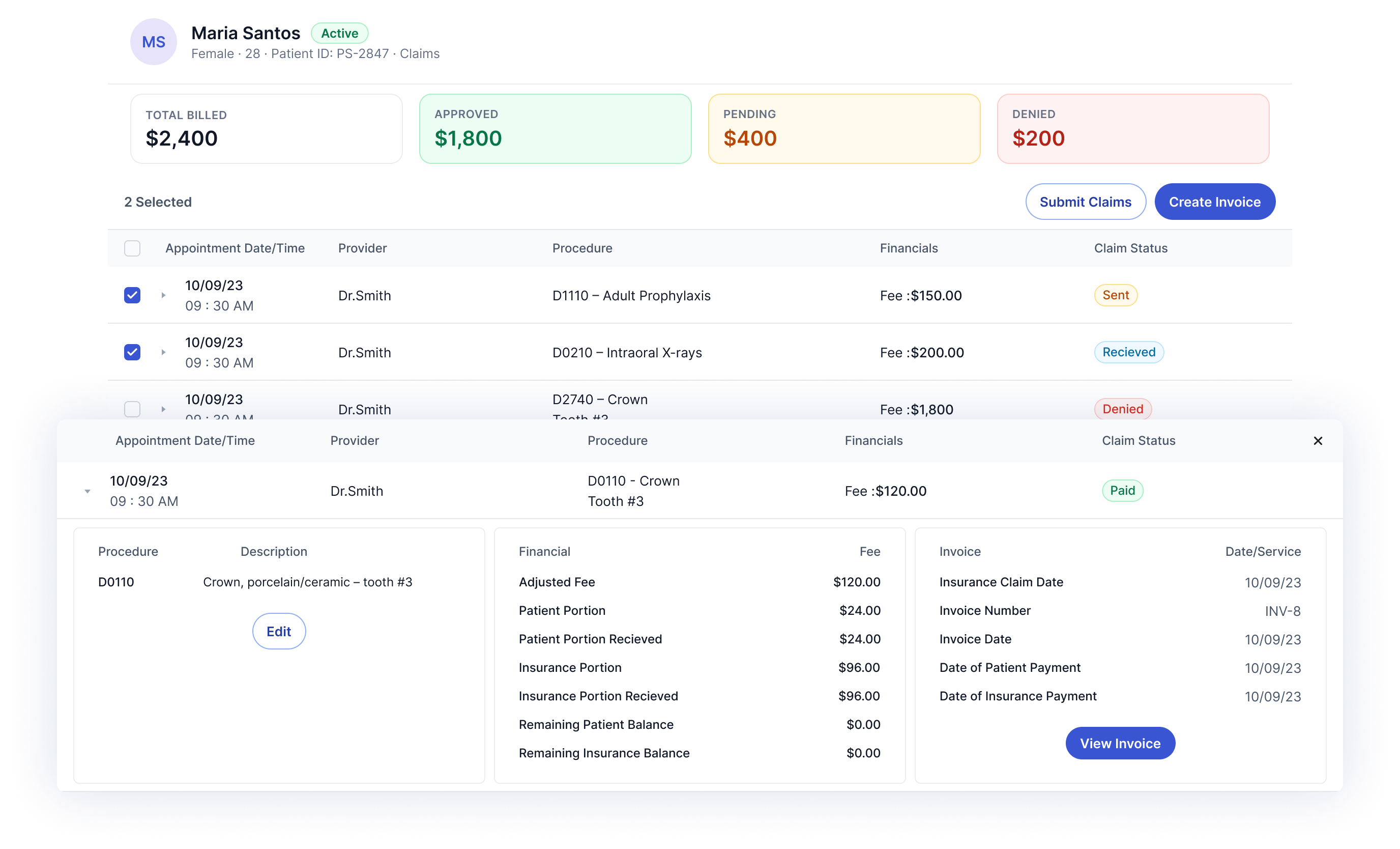The width and height of the screenshot is (1400, 849).
Task: Click the Adjusted Fee $120.00 value
Action: click(856, 582)
